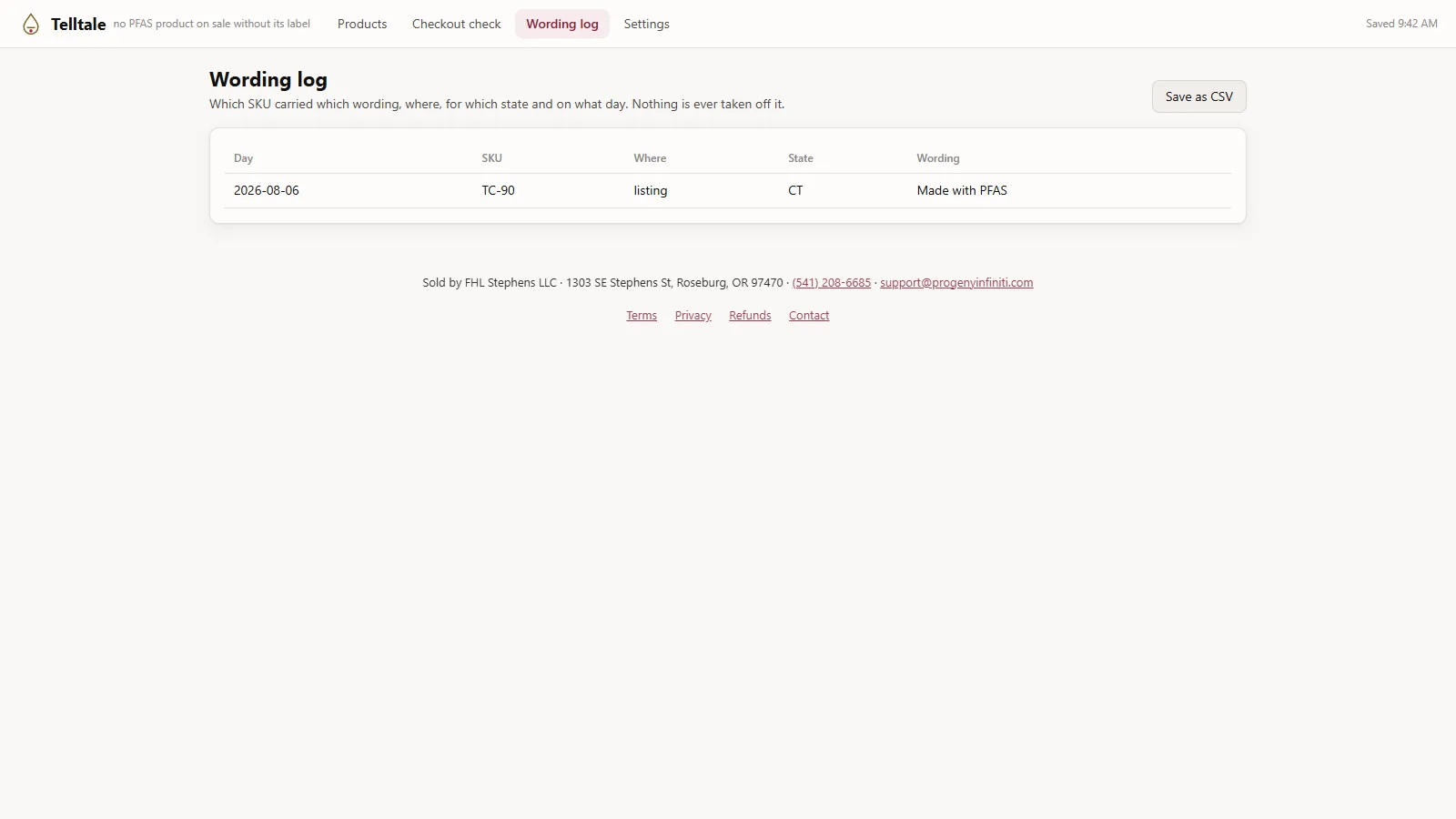
Task: Open the Terms footer link
Action: (x=642, y=316)
